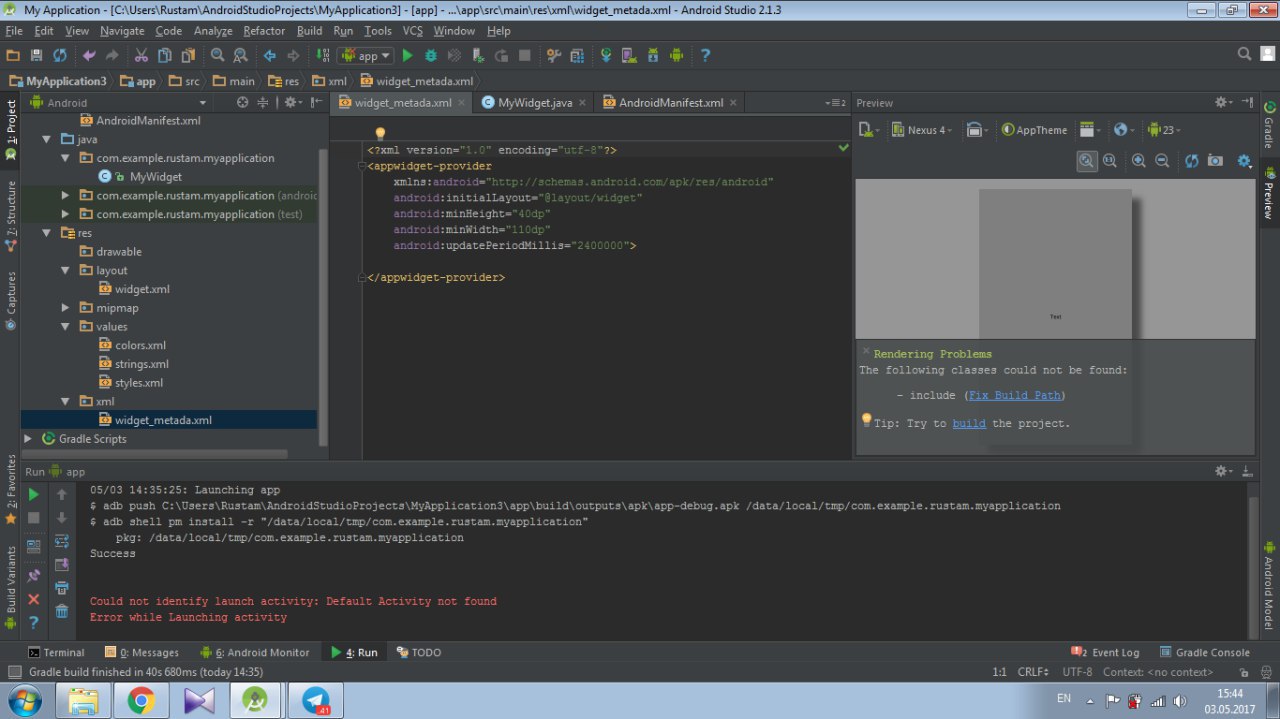1280x719 pixels.
Task: Toggle Pin Tab in Run panel
Action: click(x=34, y=575)
